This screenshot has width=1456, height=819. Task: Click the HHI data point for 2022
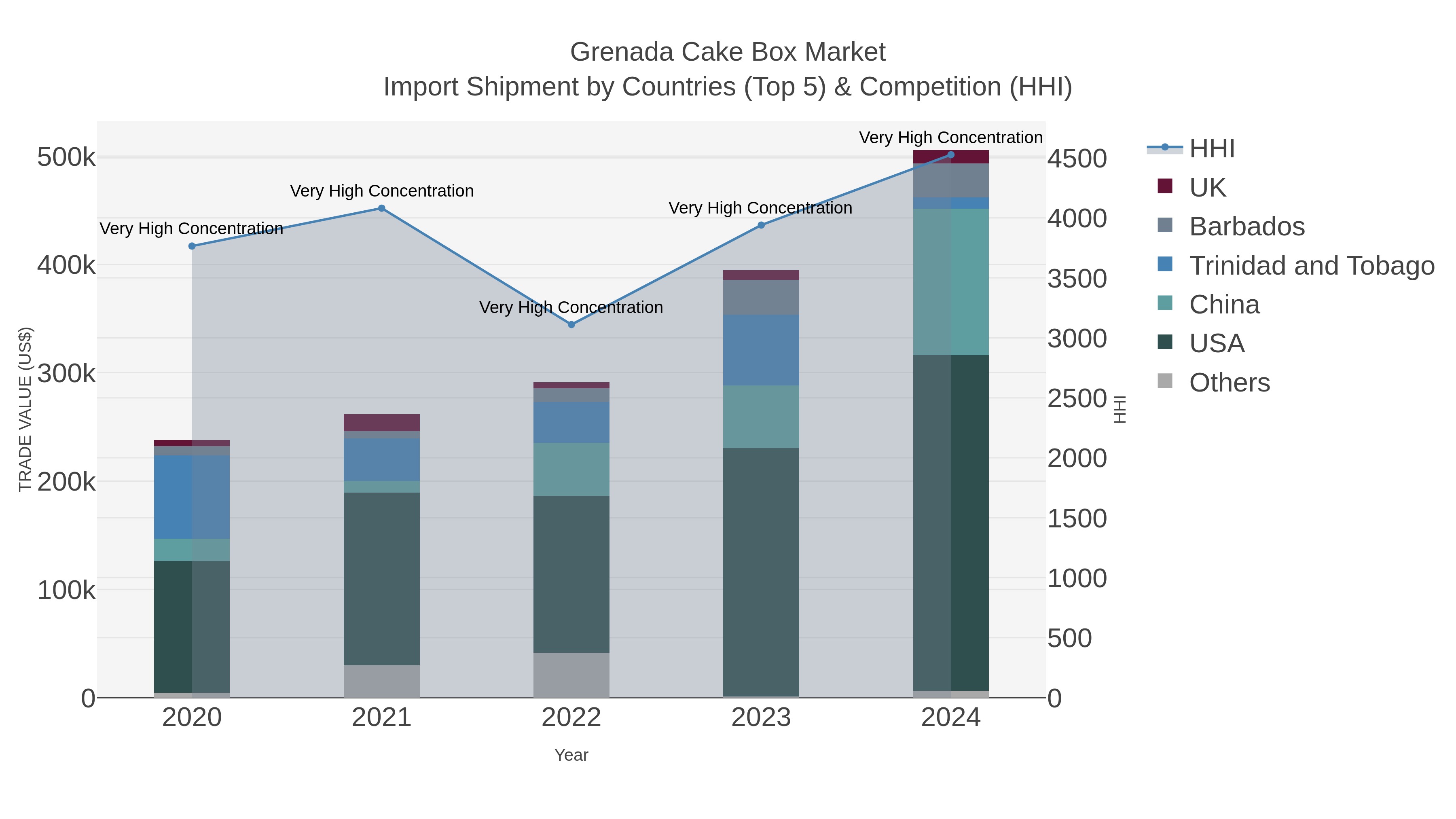(571, 324)
